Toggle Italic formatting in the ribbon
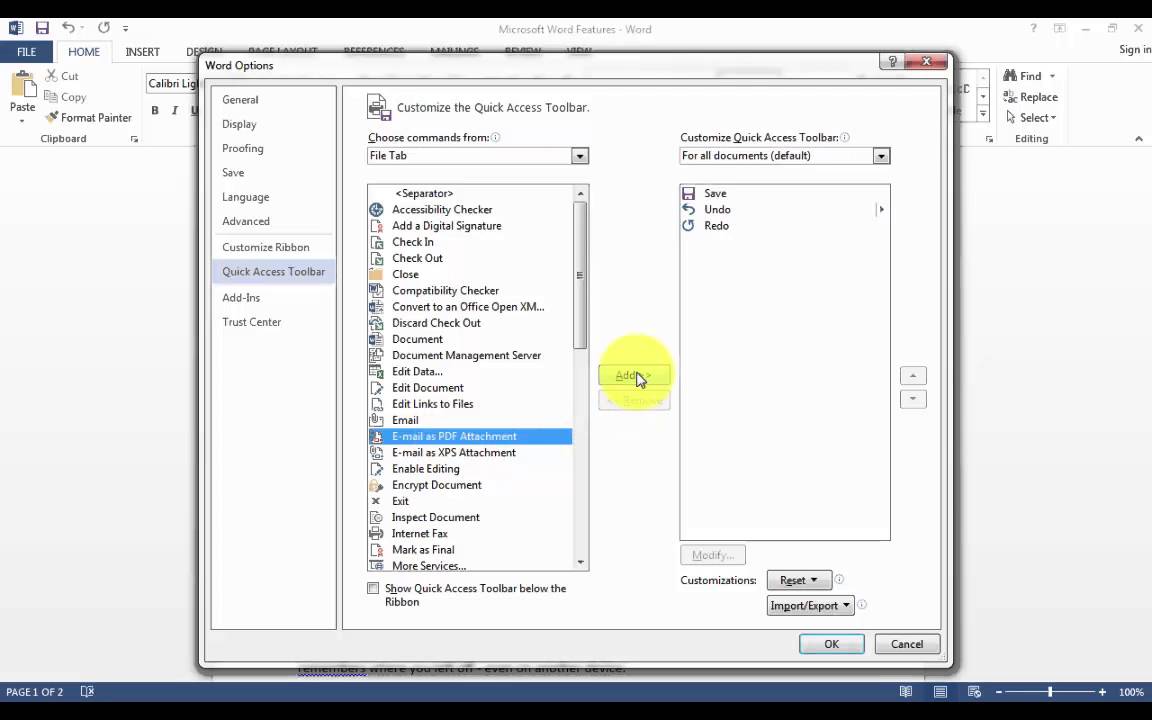Screen dimensions: 1152x720 tap(174, 110)
